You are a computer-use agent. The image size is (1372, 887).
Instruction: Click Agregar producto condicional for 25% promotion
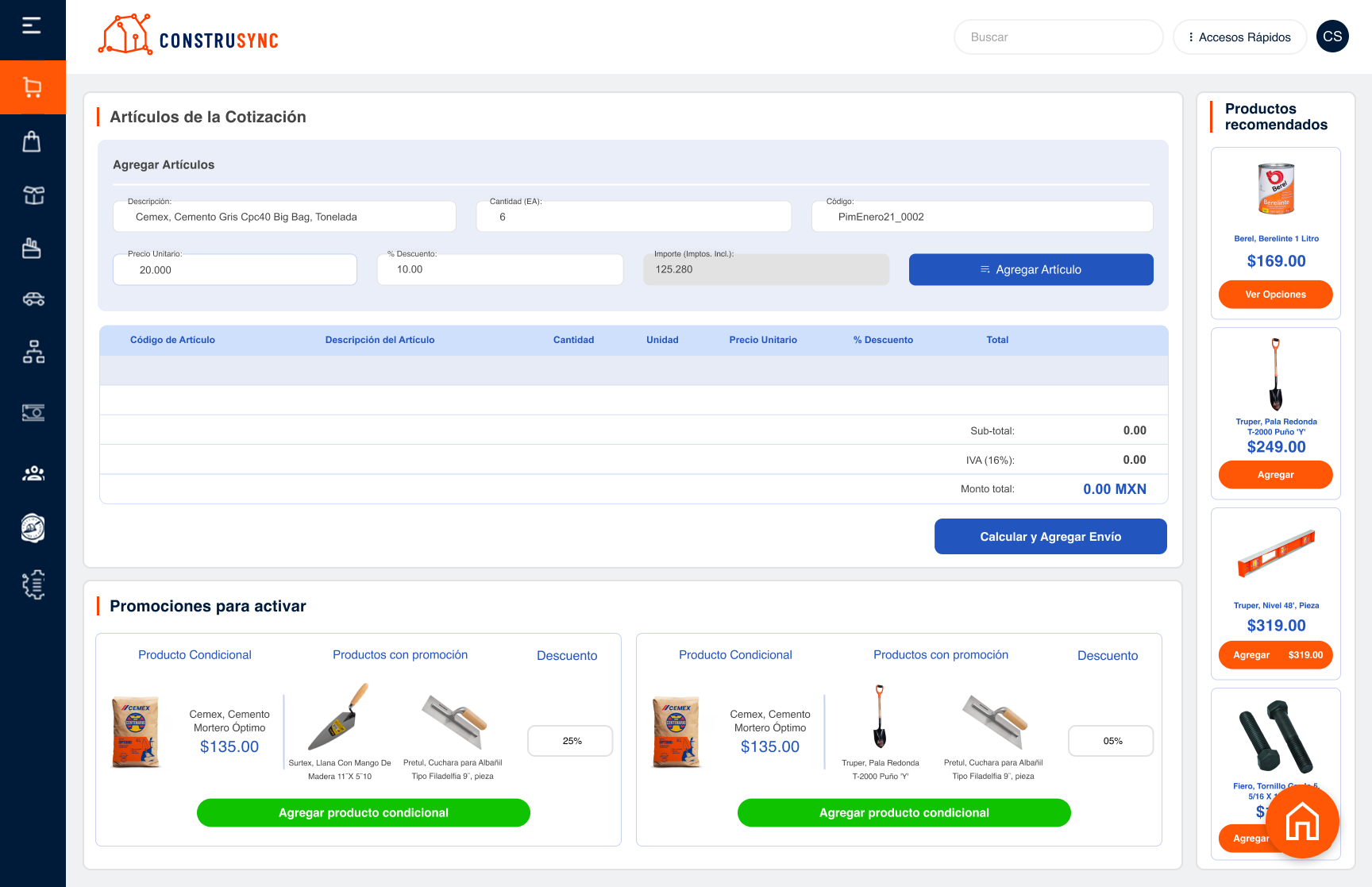click(x=364, y=813)
